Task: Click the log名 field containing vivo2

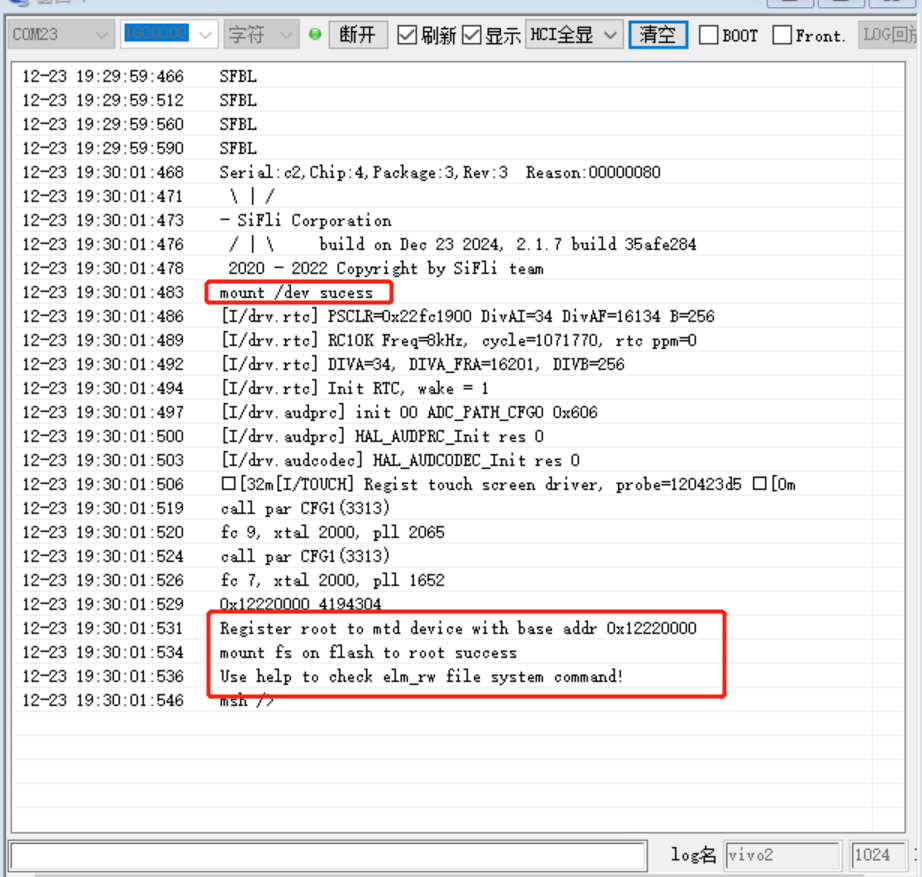Action: point(781,855)
